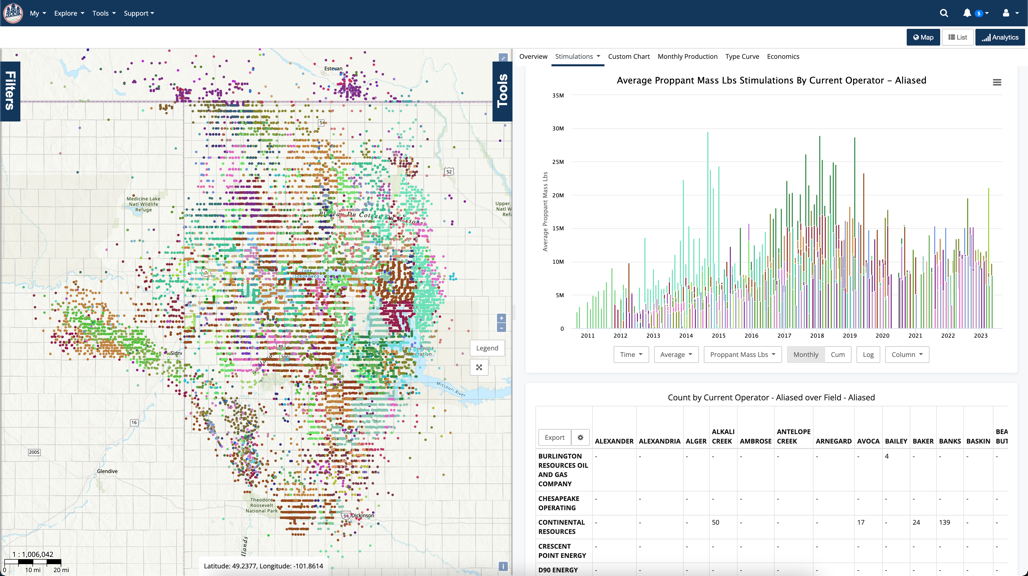
Task: Open the chart hamburger menu
Action: [997, 82]
